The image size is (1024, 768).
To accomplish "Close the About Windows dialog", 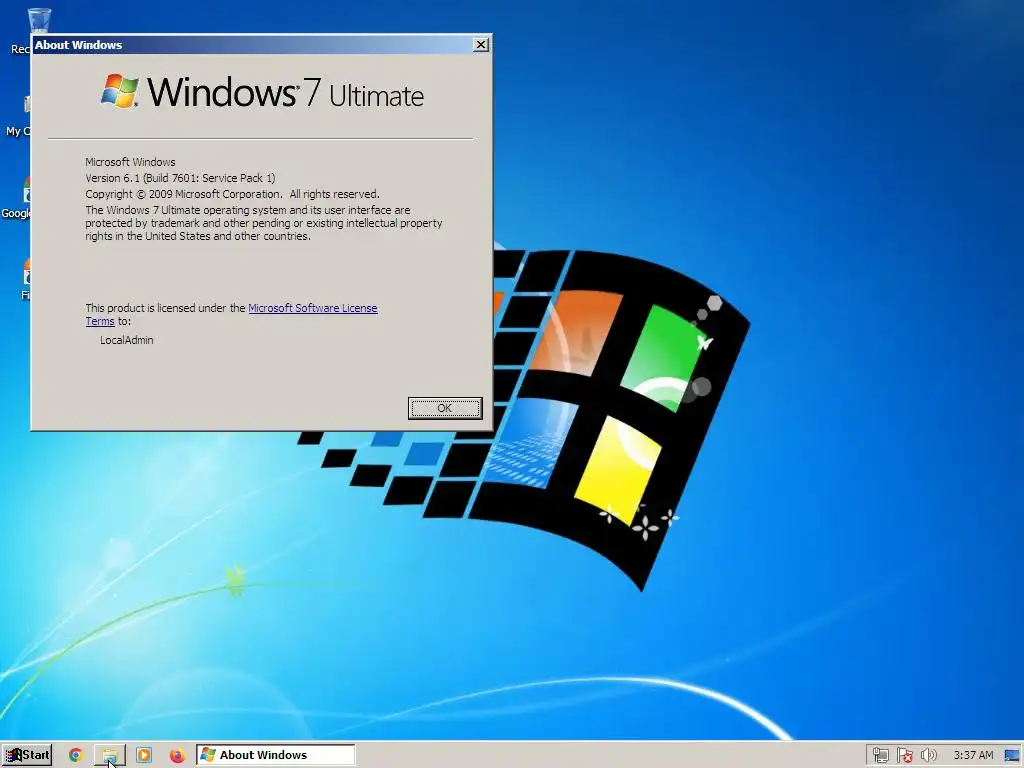I will (x=481, y=44).
